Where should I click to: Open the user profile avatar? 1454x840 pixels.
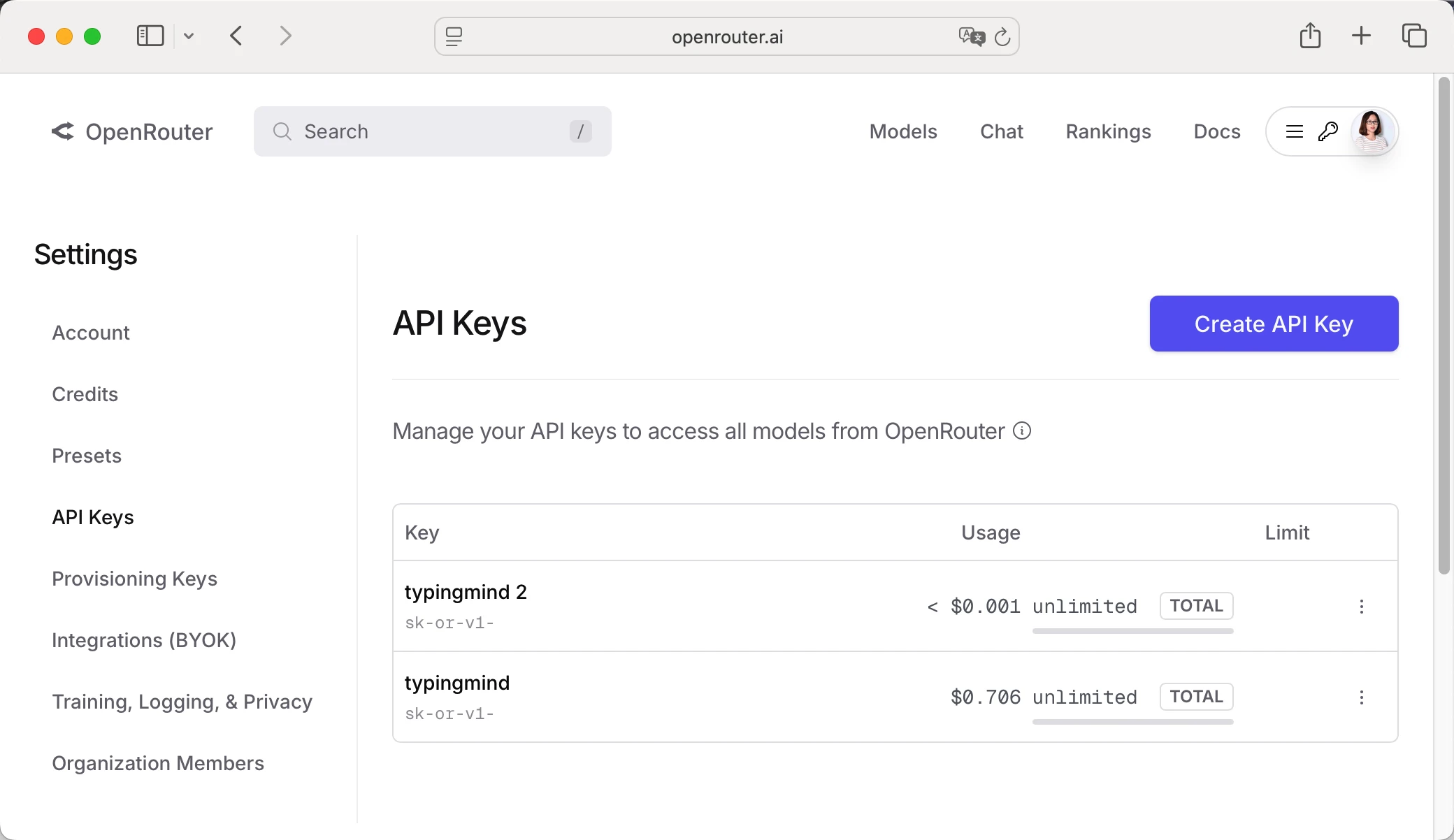[x=1372, y=131]
